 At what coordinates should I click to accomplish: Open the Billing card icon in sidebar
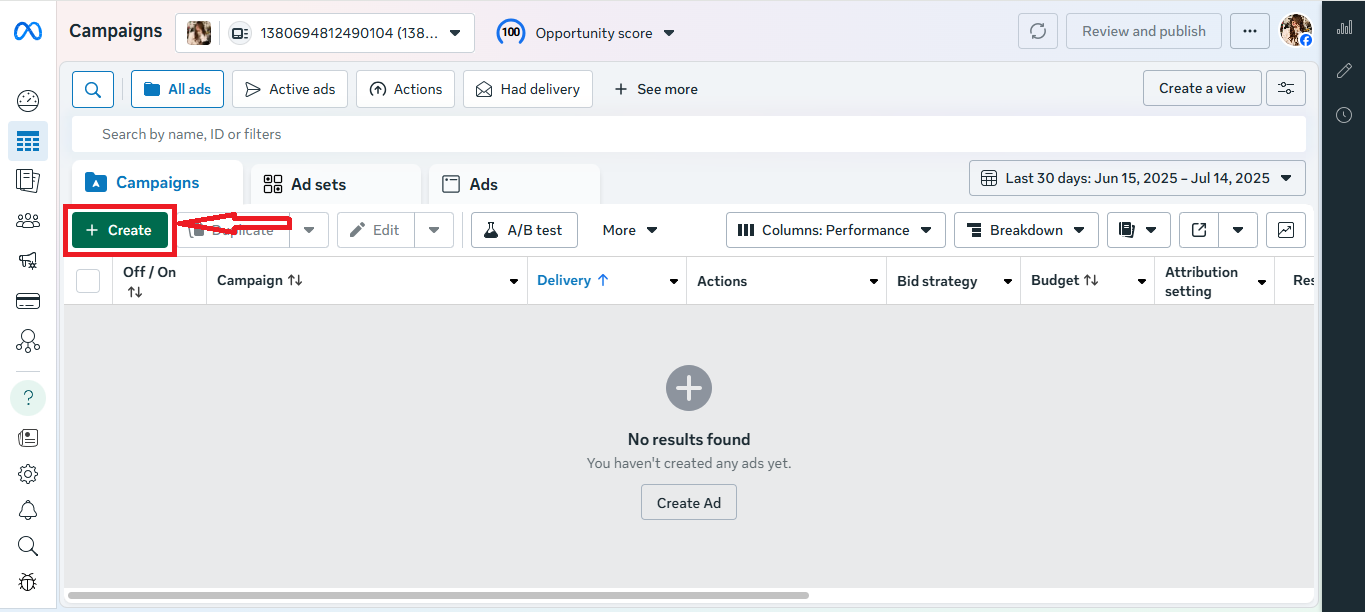click(x=28, y=301)
